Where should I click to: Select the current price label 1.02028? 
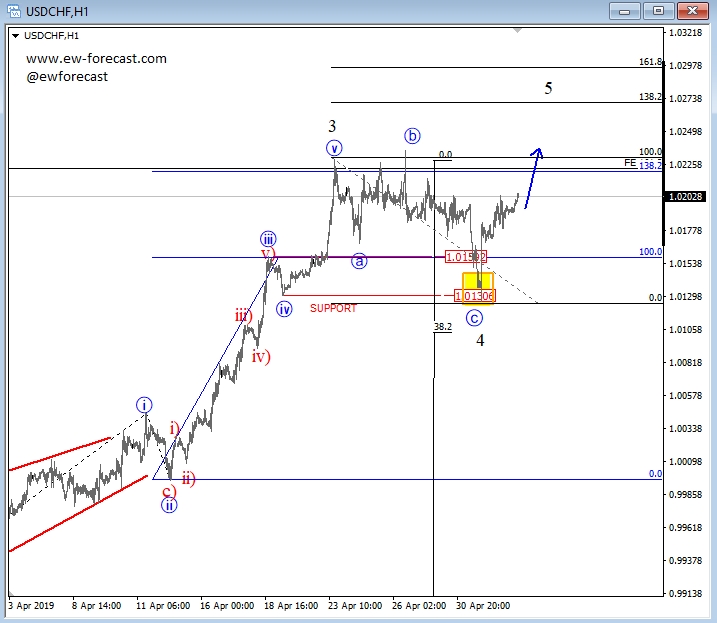[x=685, y=197]
